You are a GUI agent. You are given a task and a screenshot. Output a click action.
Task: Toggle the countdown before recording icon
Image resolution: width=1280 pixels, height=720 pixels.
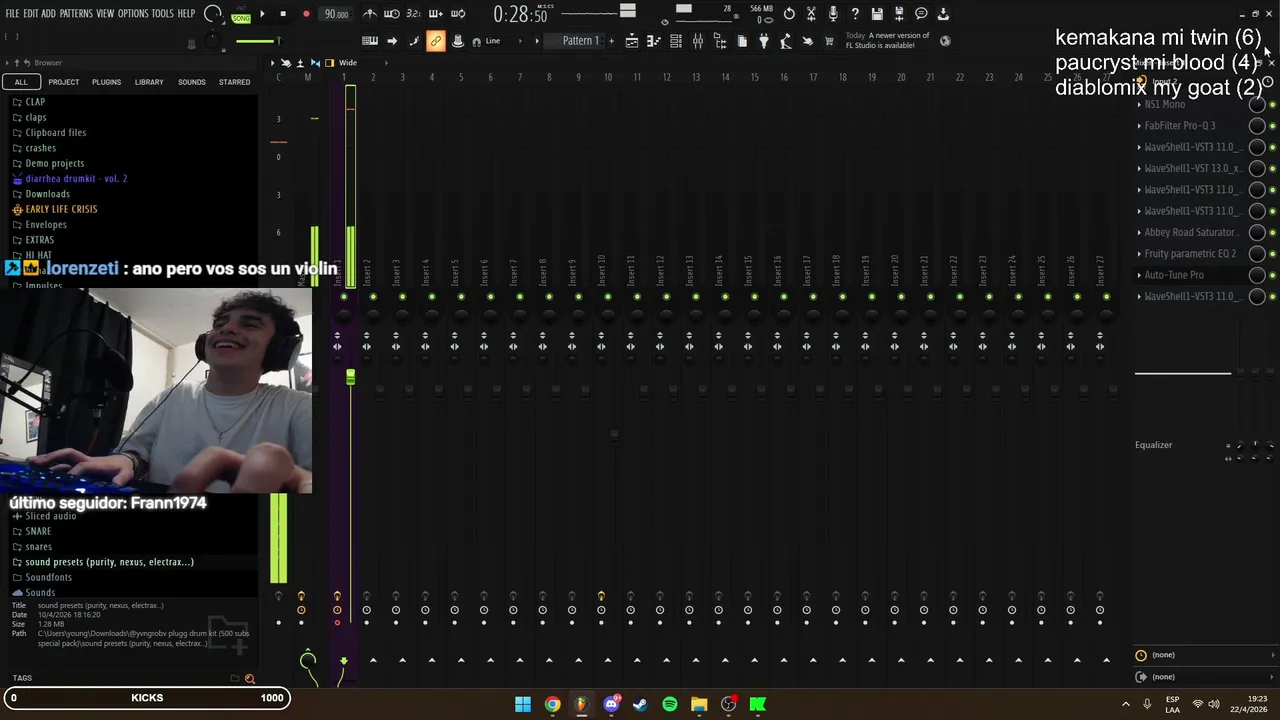(x=414, y=14)
